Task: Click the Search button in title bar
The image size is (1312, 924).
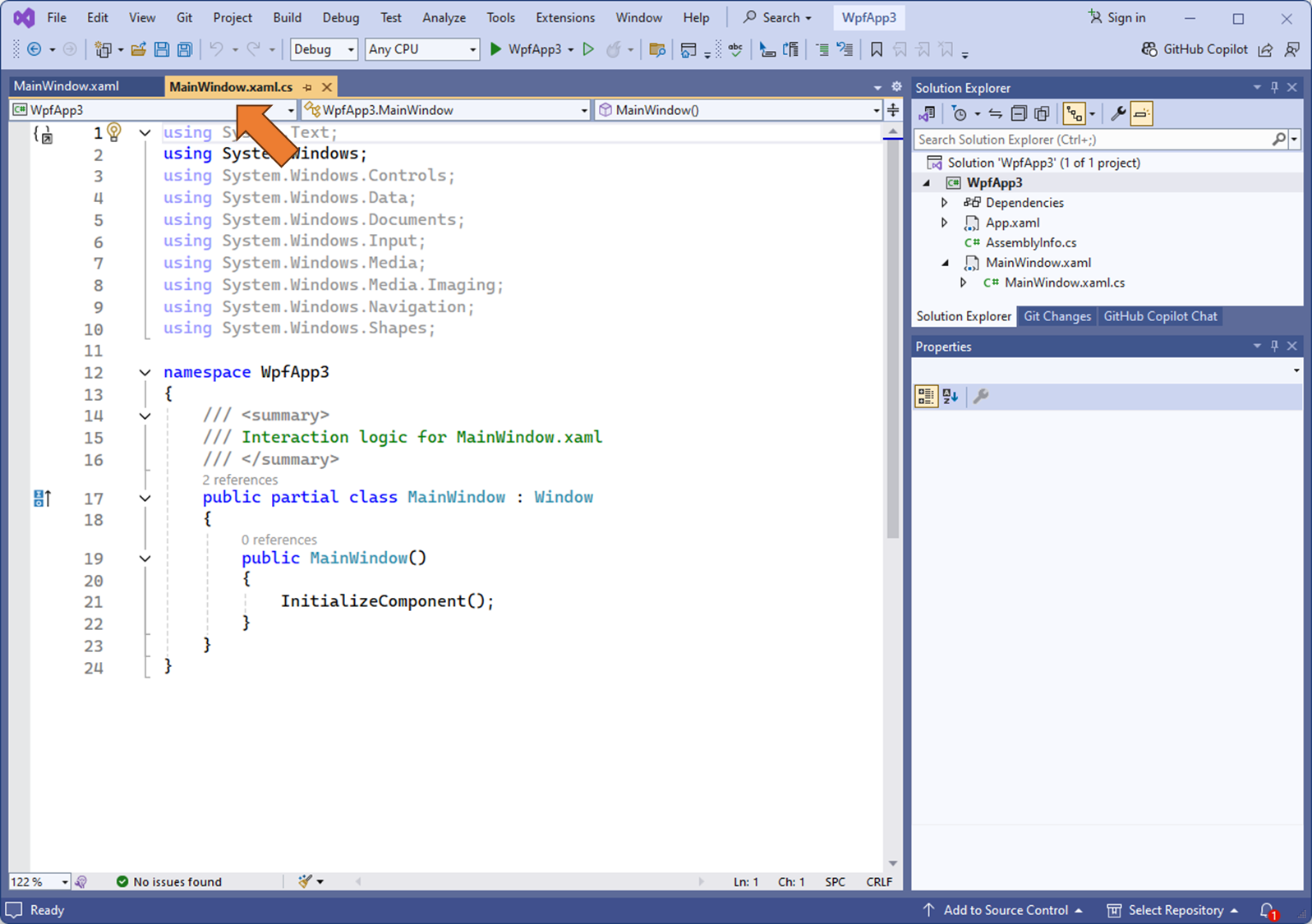Action: pyautogui.click(x=777, y=17)
